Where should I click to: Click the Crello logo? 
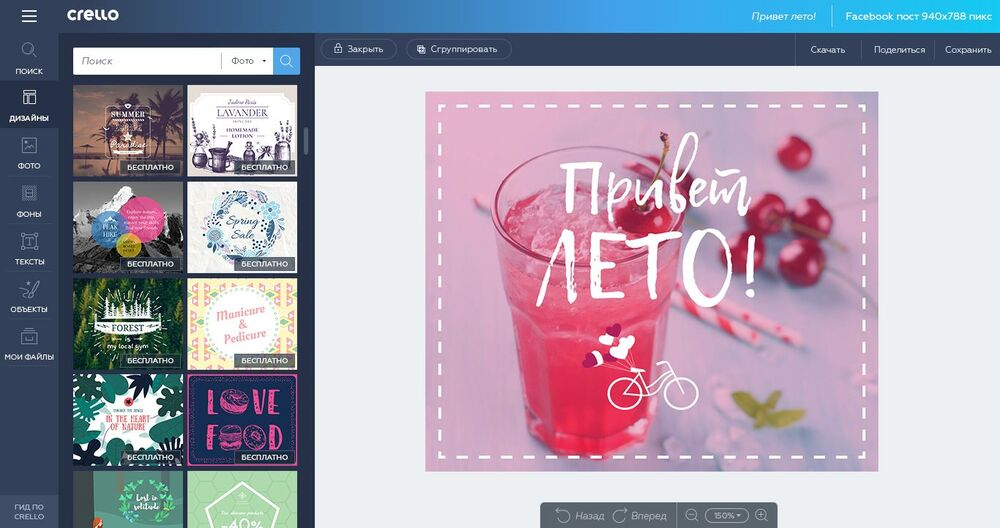93,15
